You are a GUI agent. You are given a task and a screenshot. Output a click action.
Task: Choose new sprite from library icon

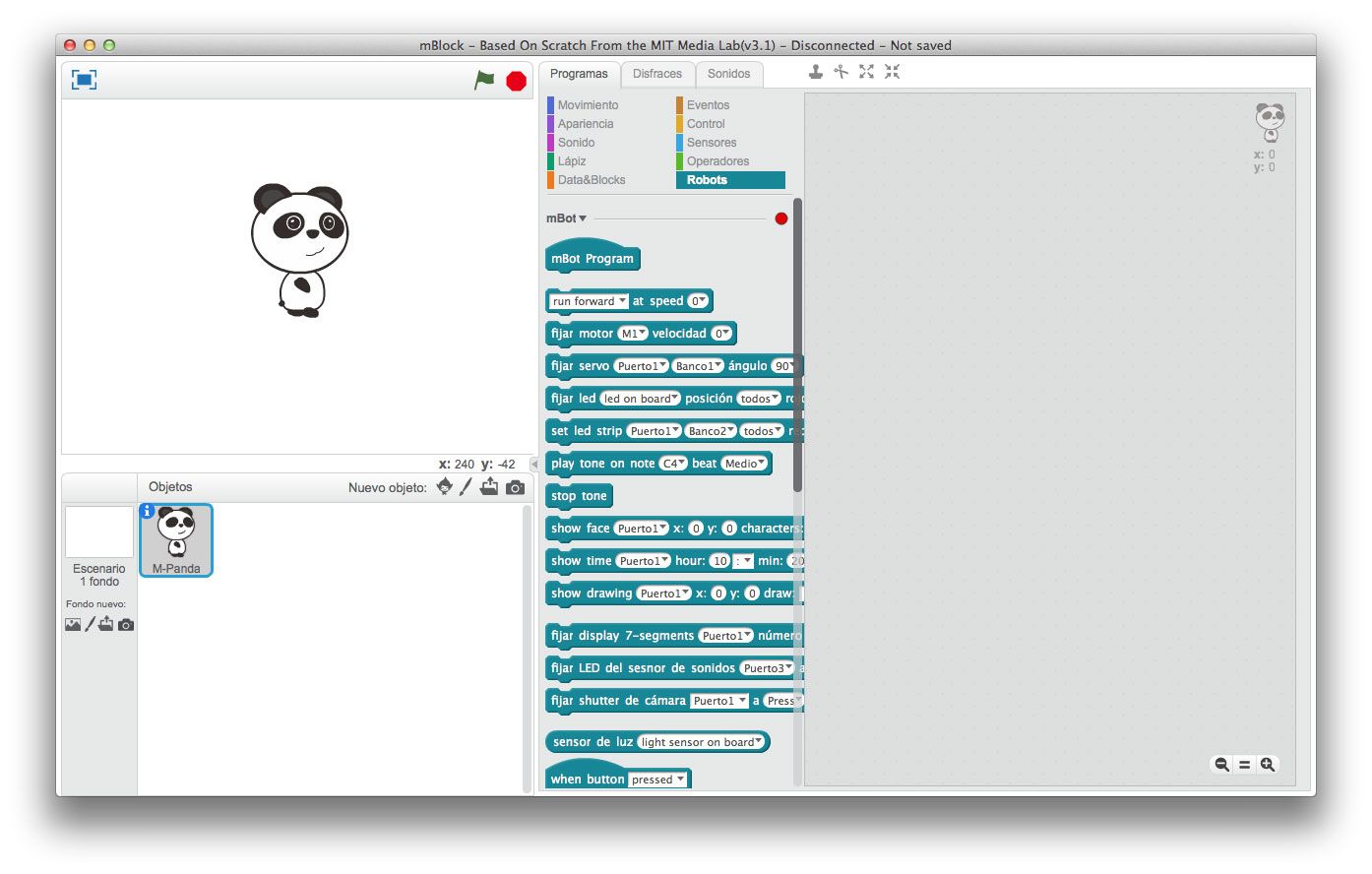coord(444,486)
